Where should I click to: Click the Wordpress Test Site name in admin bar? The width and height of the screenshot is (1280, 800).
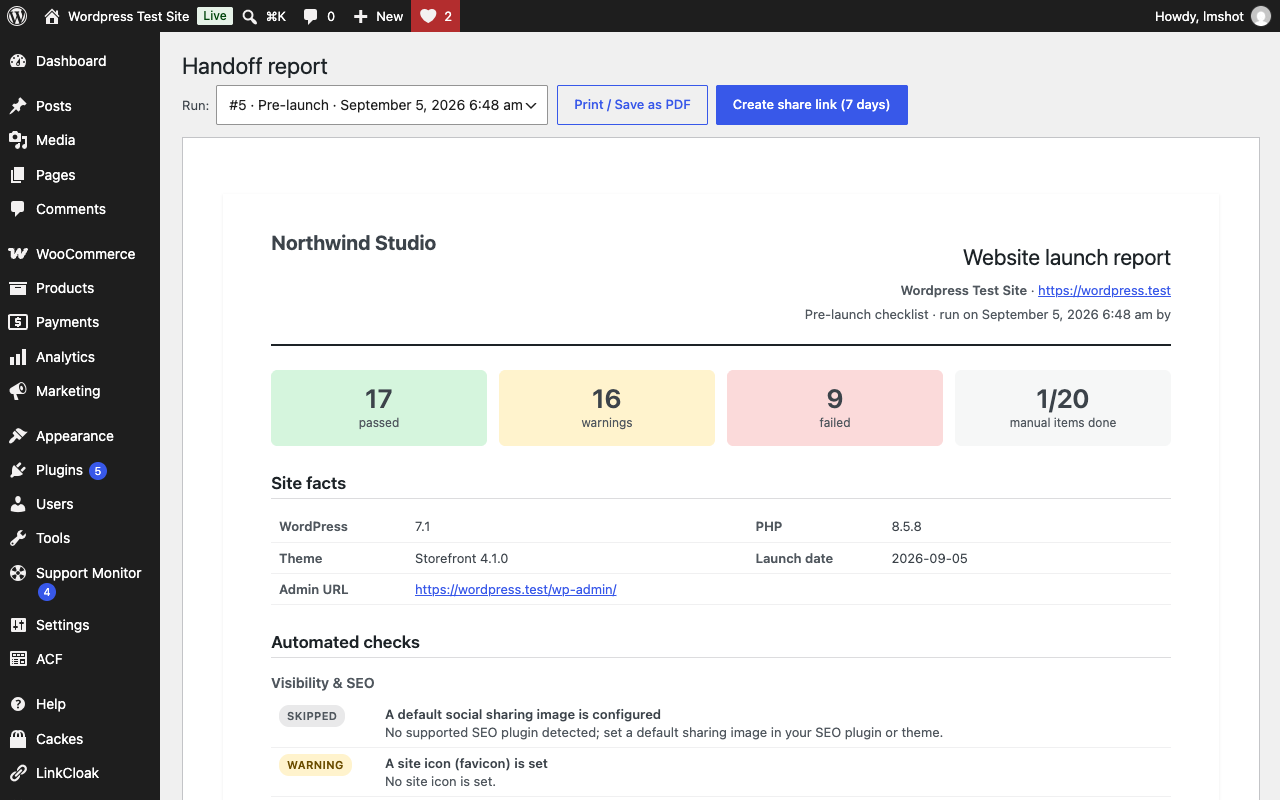(x=128, y=16)
